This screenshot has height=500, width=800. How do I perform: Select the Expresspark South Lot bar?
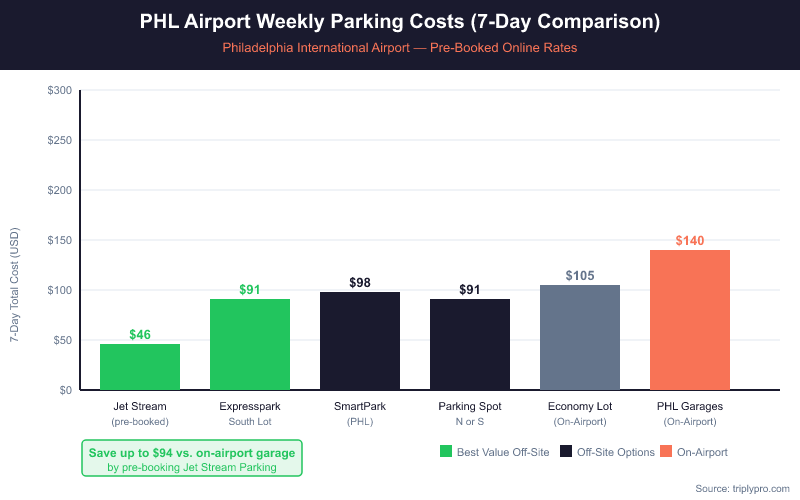tap(250, 344)
